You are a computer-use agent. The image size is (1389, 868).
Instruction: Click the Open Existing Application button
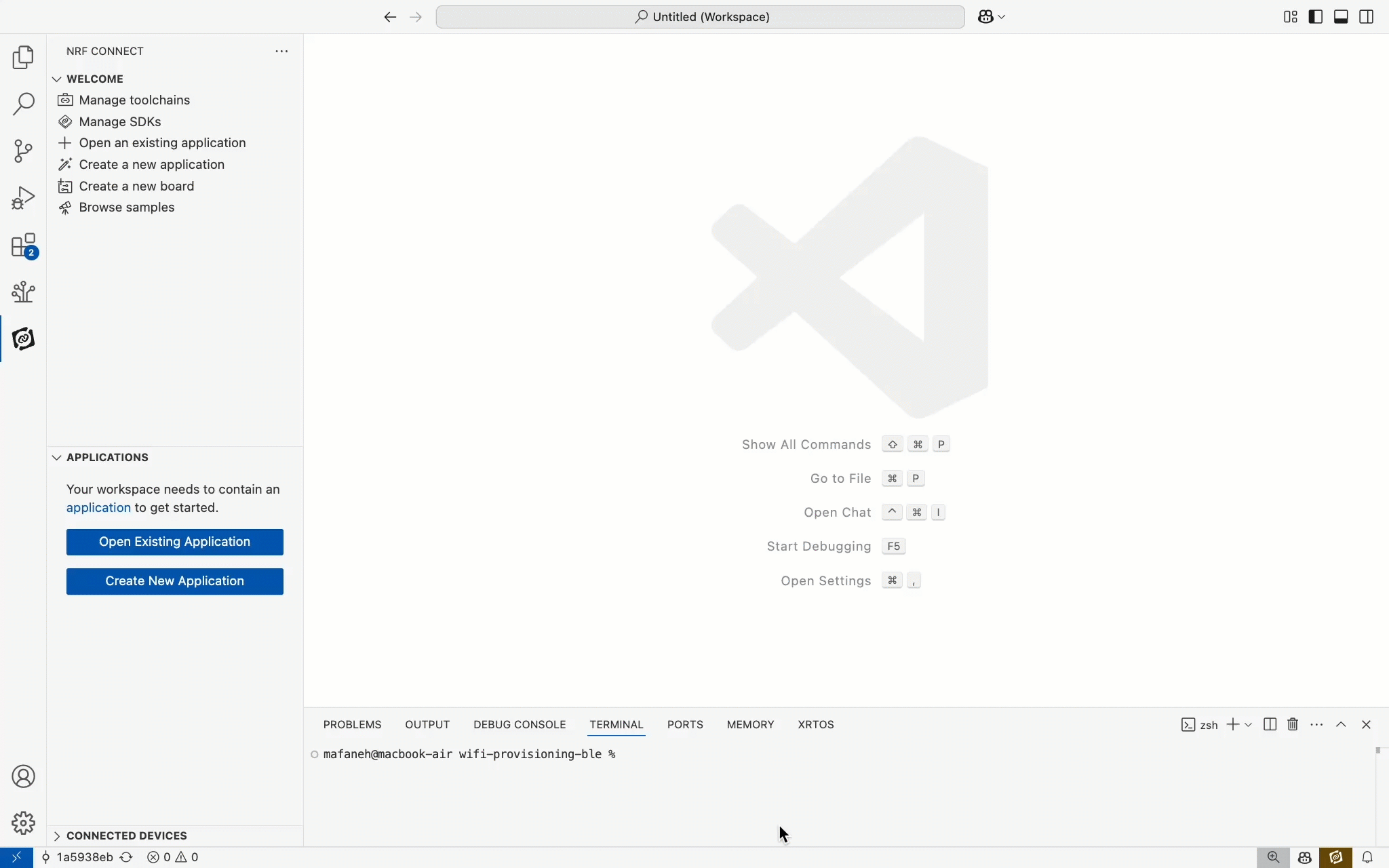coord(175,542)
